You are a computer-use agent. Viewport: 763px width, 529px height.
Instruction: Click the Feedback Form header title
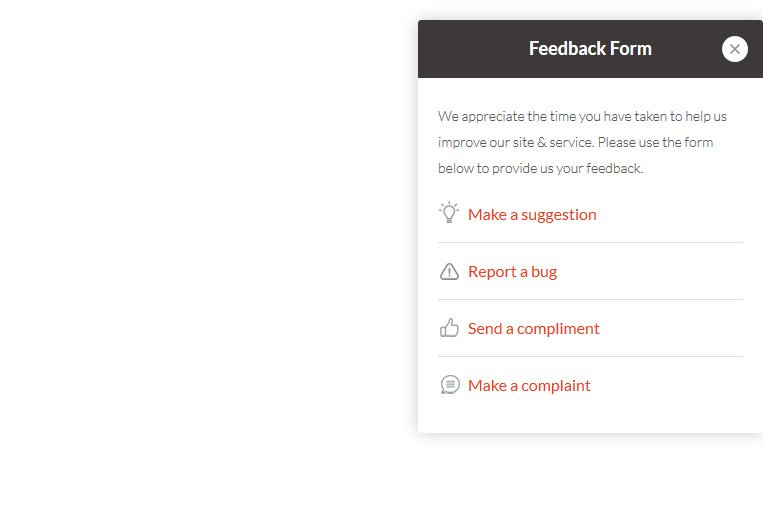(590, 49)
